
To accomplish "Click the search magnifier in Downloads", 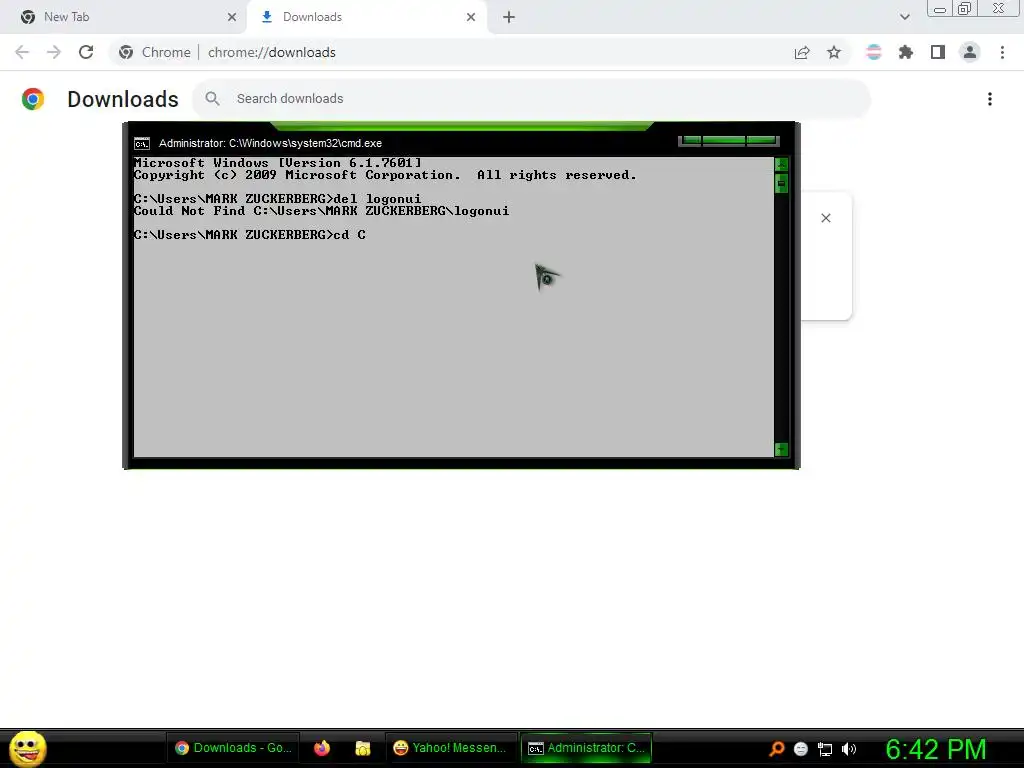I will 212,99.
